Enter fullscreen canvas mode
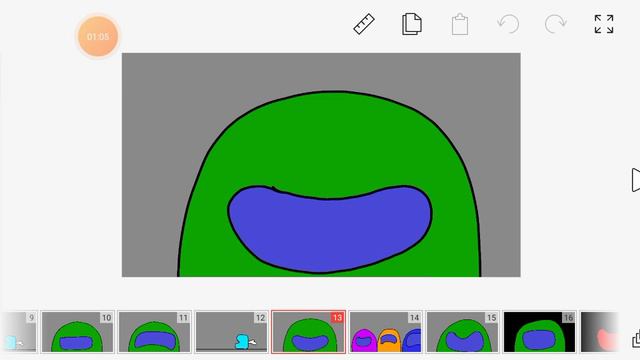The height and width of the screenshot is (360, 640). click(x=604, y=24)
